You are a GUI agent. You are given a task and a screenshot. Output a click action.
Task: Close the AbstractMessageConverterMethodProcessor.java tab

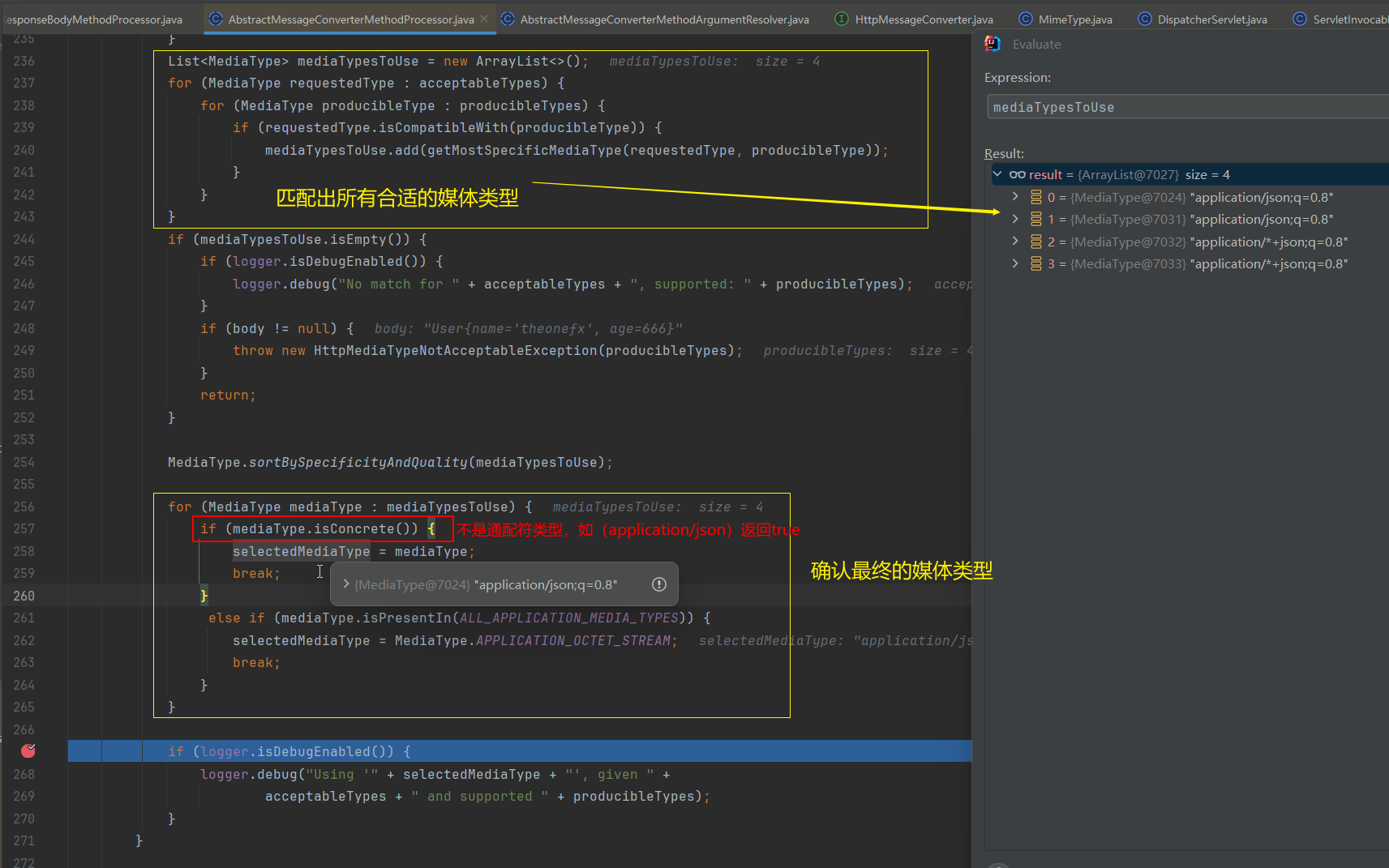pyautogui.click(x=484, y=19)
